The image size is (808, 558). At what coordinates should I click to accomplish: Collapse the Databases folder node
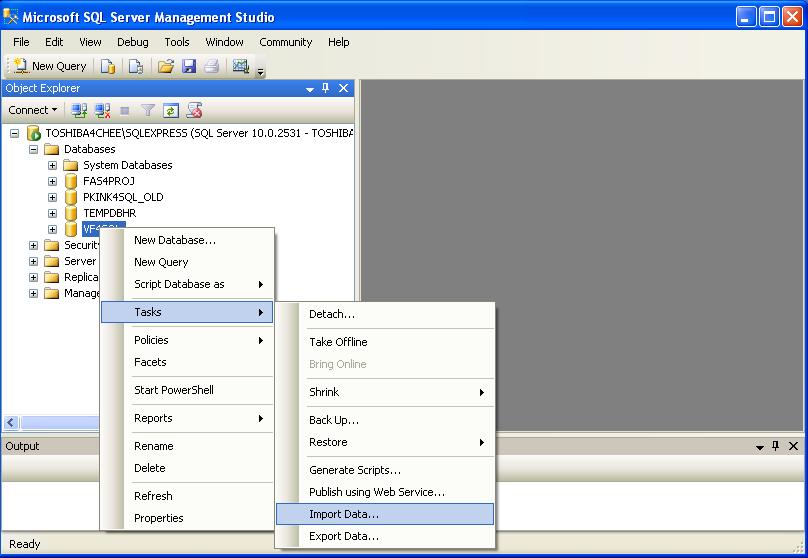pos(33,149)
